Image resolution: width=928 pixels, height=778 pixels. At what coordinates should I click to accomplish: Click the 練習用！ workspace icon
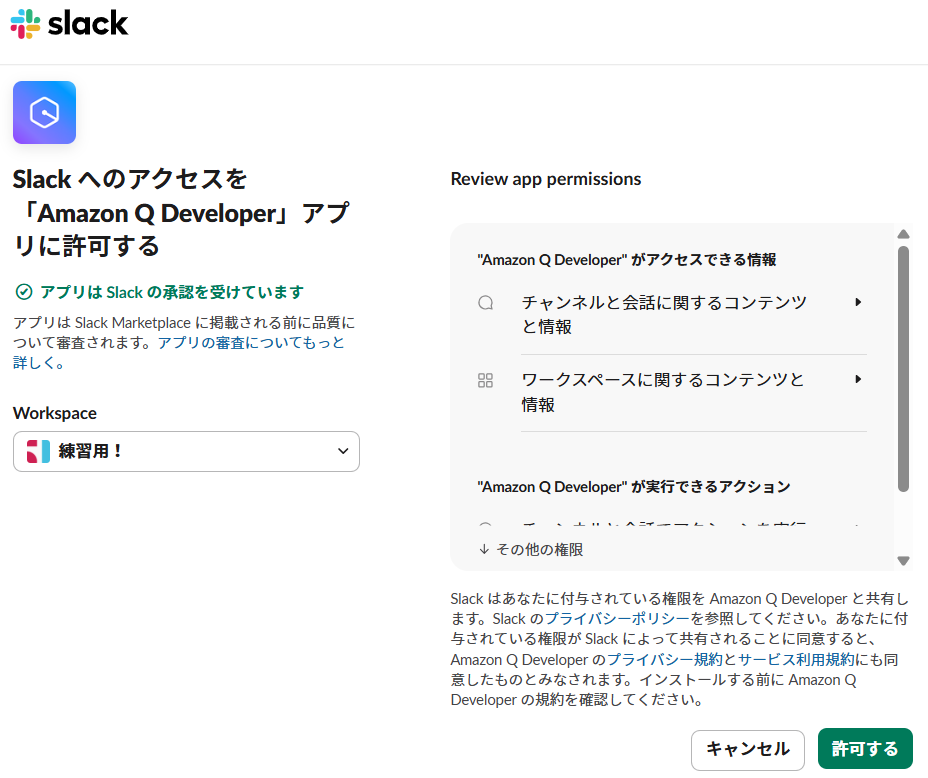pos(38,451)
